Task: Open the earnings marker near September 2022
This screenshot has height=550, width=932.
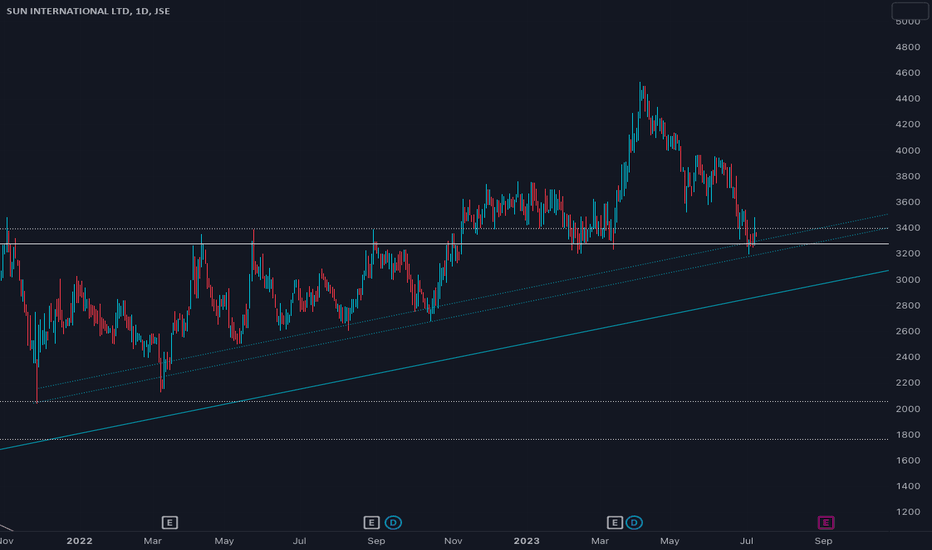Action: pos(371,523)
